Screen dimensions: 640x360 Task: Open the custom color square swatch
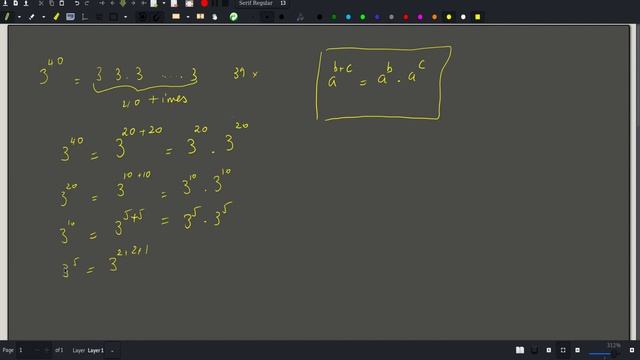[x=478, y=17]
